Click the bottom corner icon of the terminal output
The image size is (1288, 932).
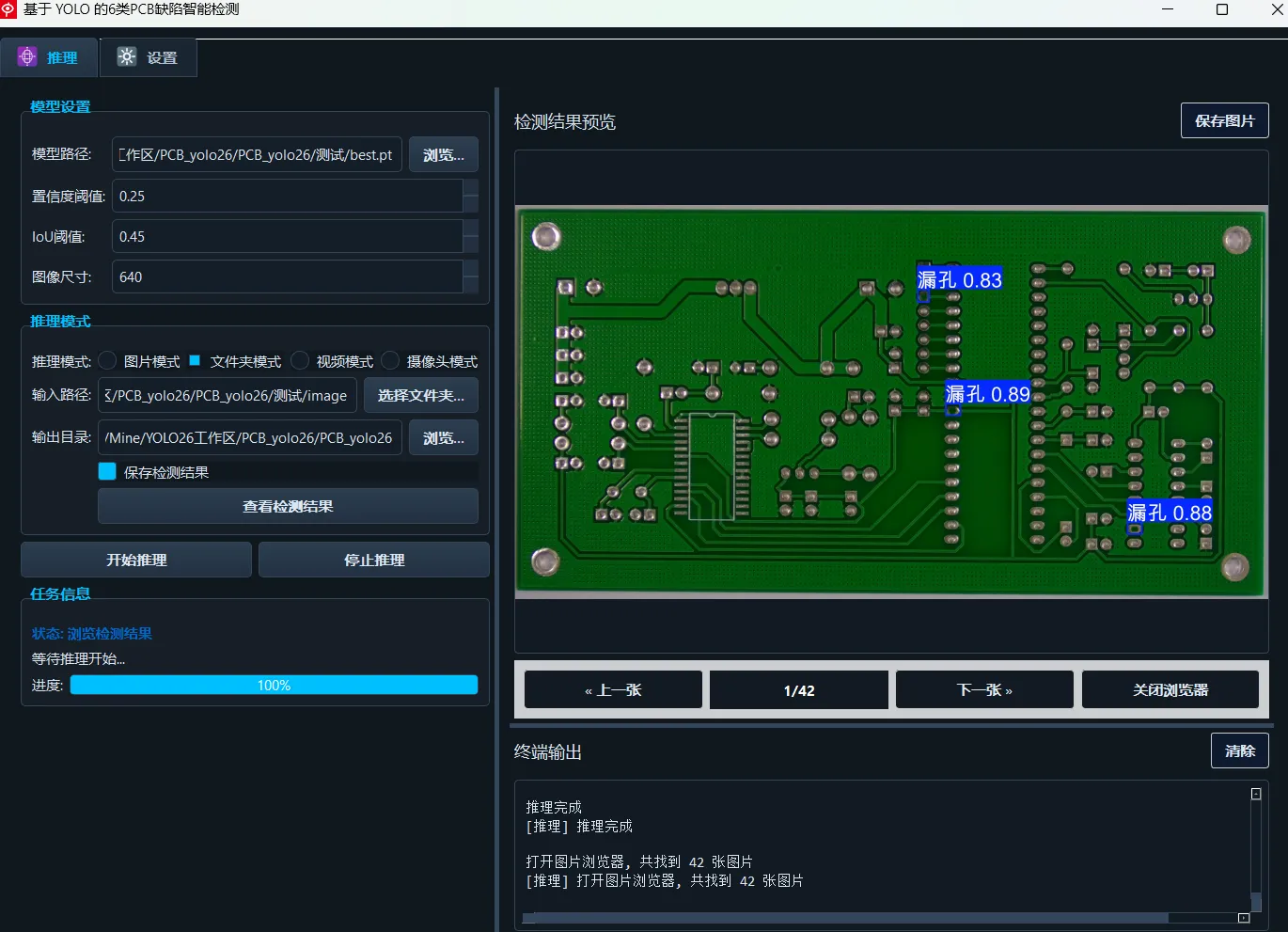point(1243,918)
